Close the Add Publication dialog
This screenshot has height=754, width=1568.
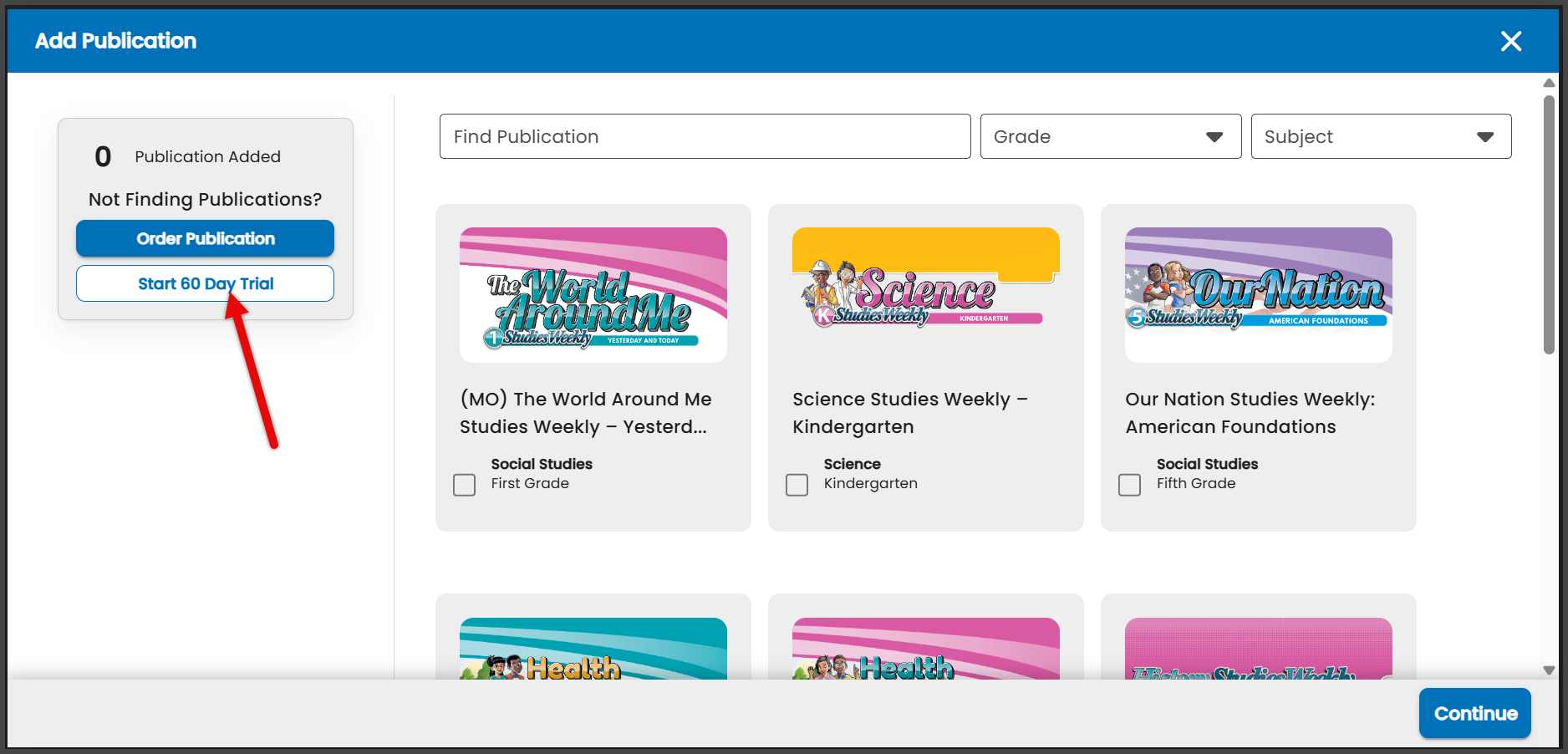1510,41
